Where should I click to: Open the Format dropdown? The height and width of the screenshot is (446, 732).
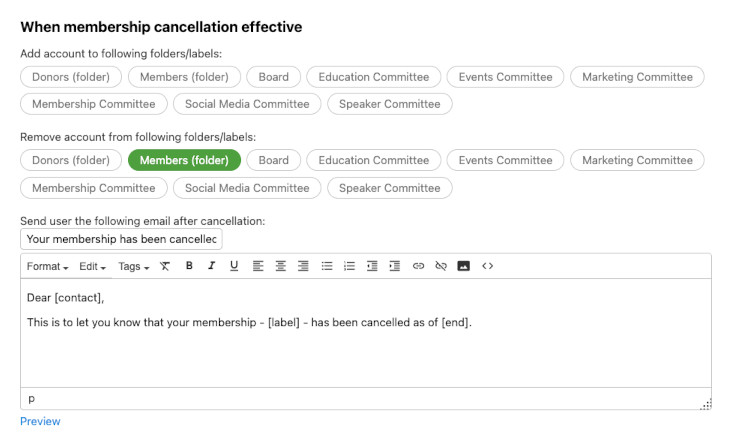point(47,266)
